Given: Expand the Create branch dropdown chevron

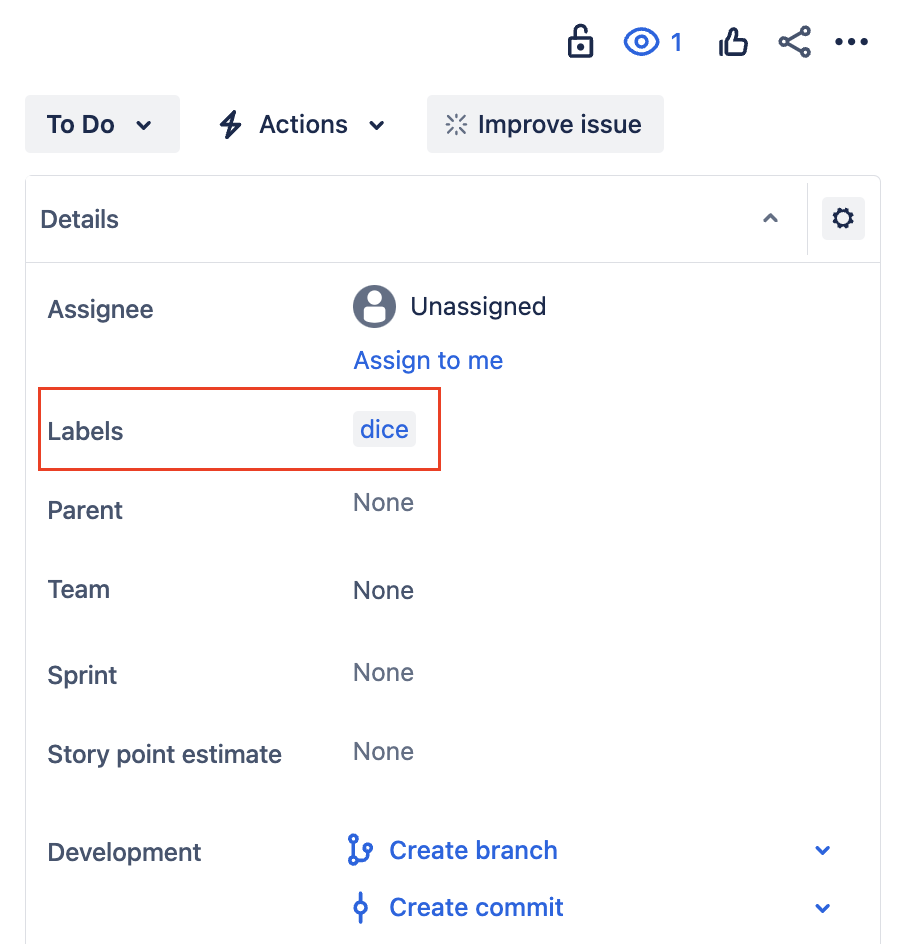Looking at the screenshot, I should (822, 851).
